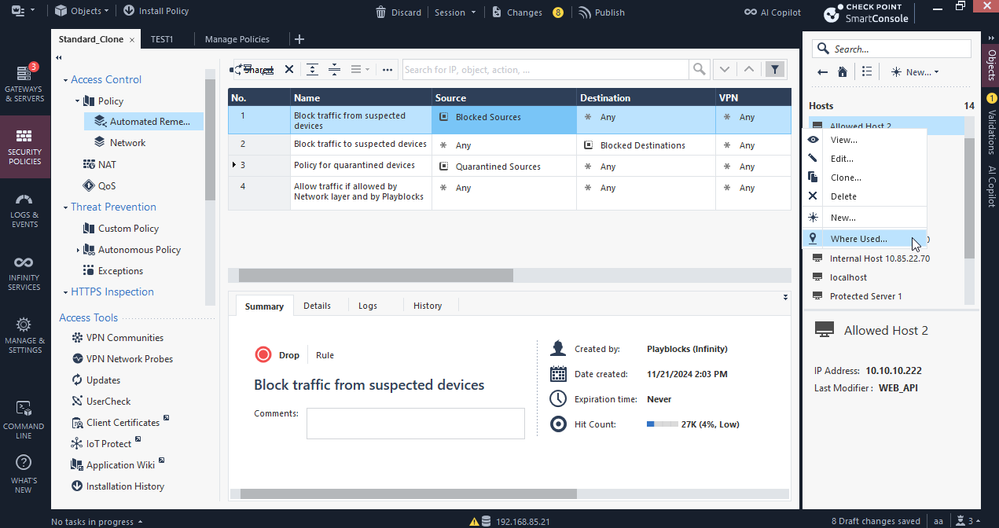Open the Session dropdown menu
Viewport: 999px width, 528px height.
(x=455, y=12)
